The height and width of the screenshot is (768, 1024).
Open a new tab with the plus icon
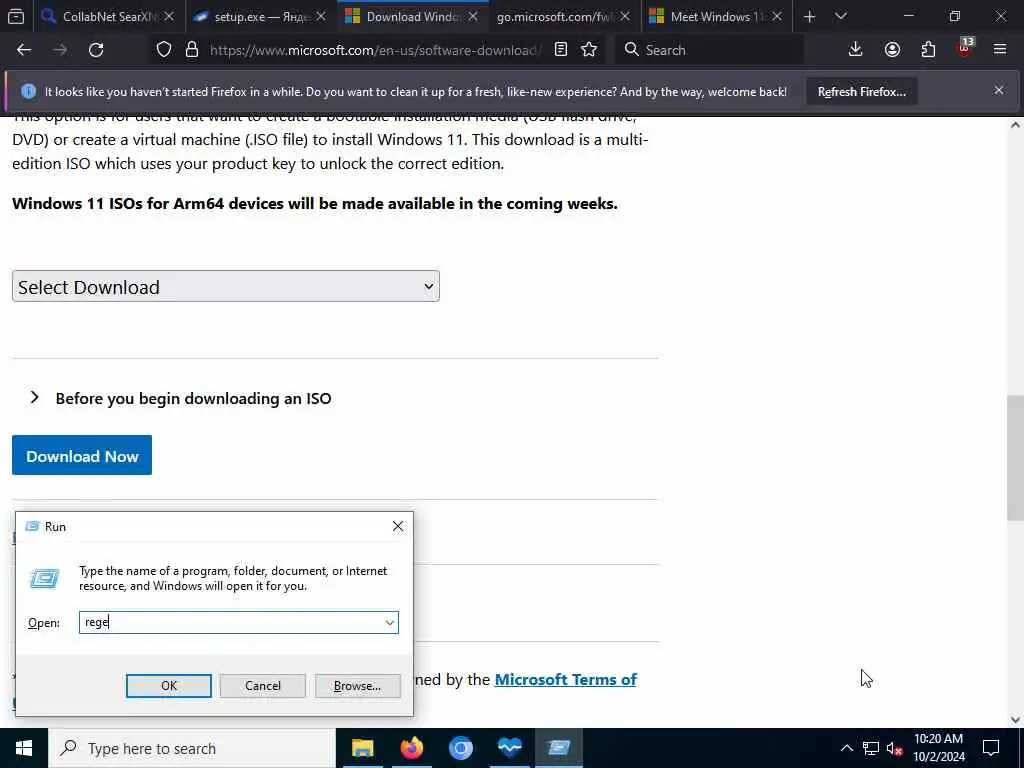[809, 16]
